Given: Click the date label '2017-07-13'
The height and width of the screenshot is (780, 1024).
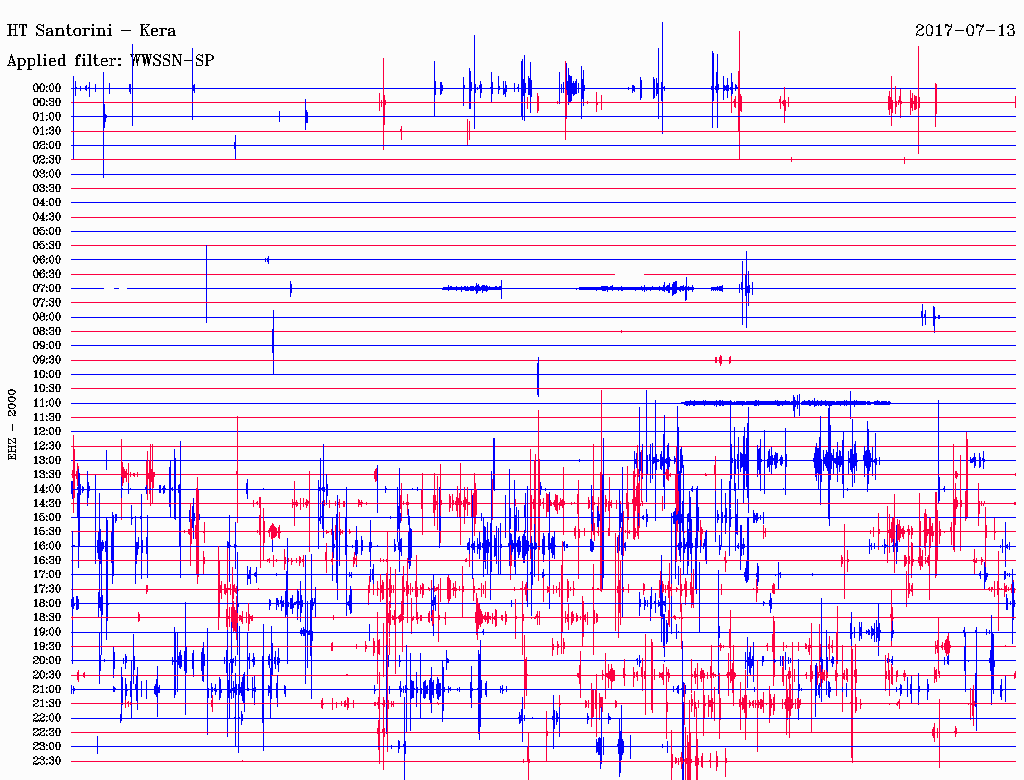Looking at the screenshot, I should [965, 30].
